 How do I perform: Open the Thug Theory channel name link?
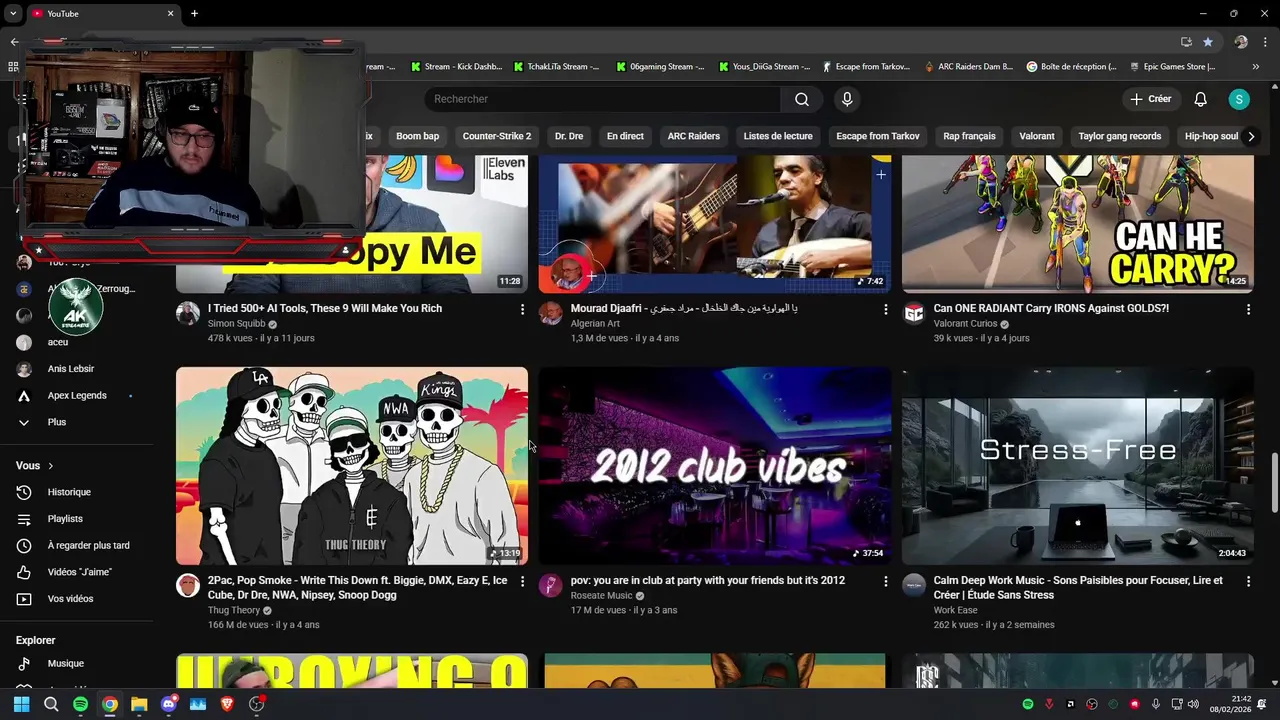(234, 610)
